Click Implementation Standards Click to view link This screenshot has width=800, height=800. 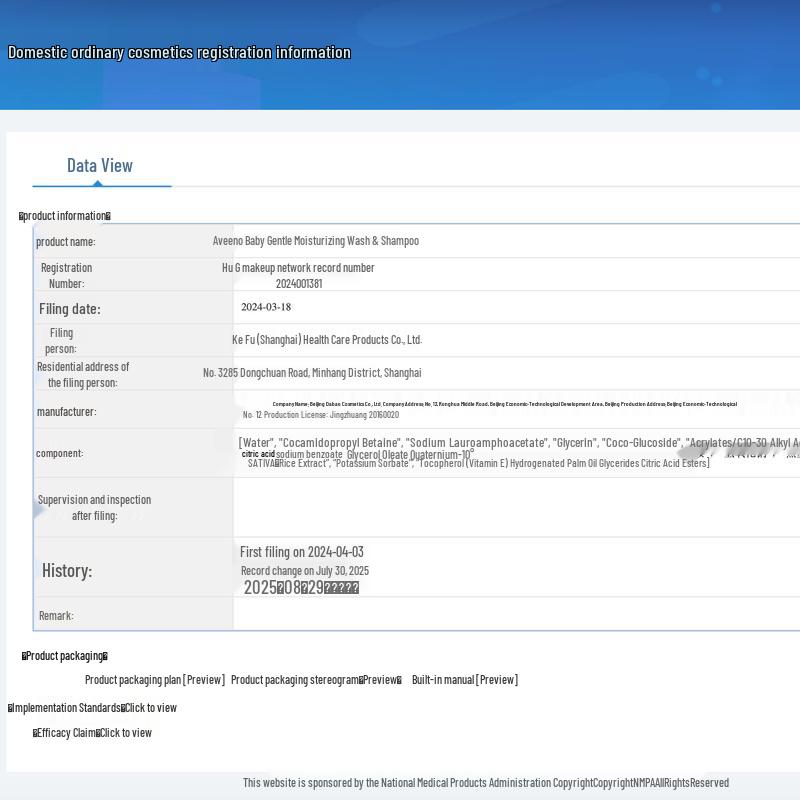click(92, 708)
